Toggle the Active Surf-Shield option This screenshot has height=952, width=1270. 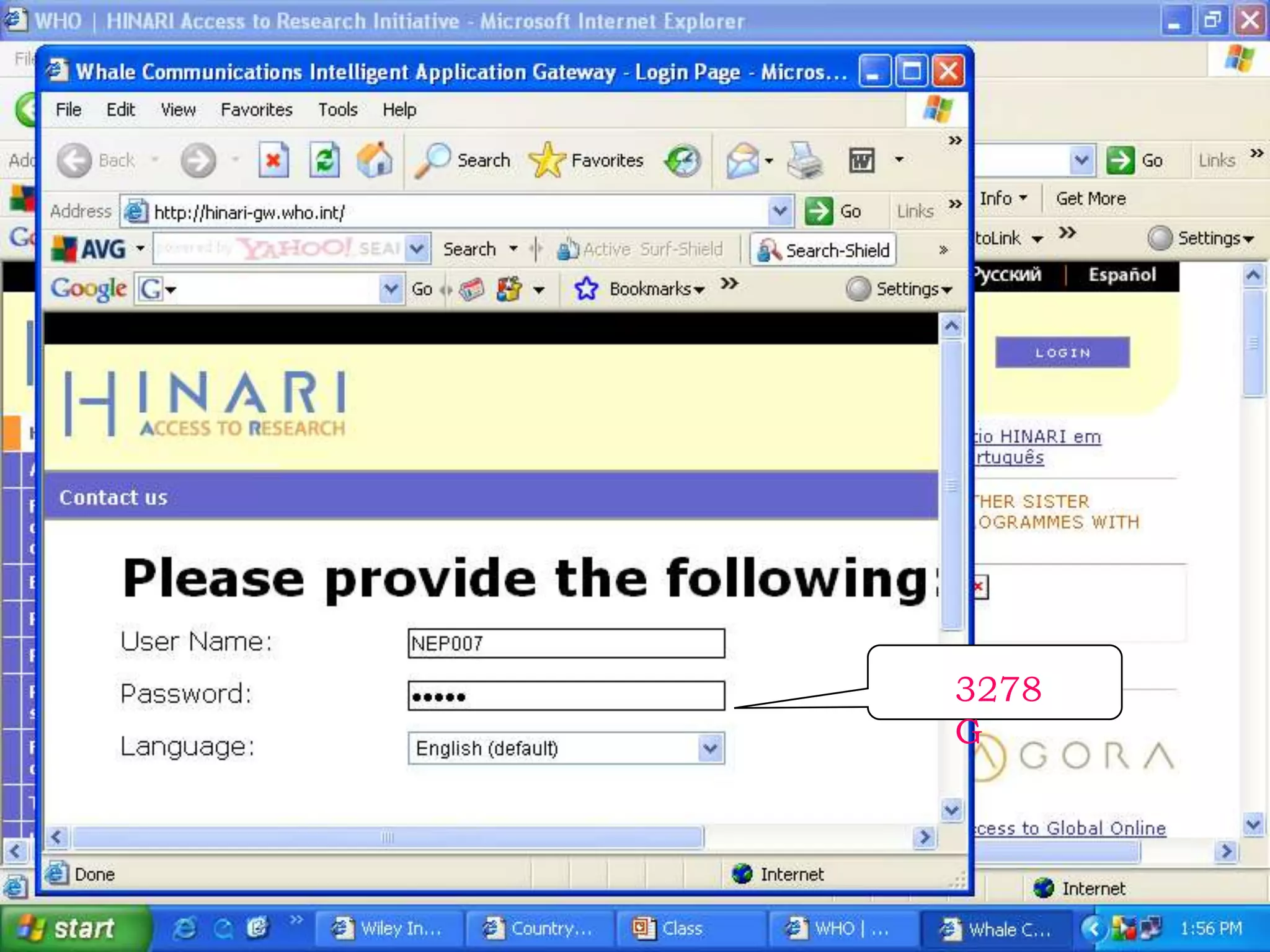pos(641,250)
